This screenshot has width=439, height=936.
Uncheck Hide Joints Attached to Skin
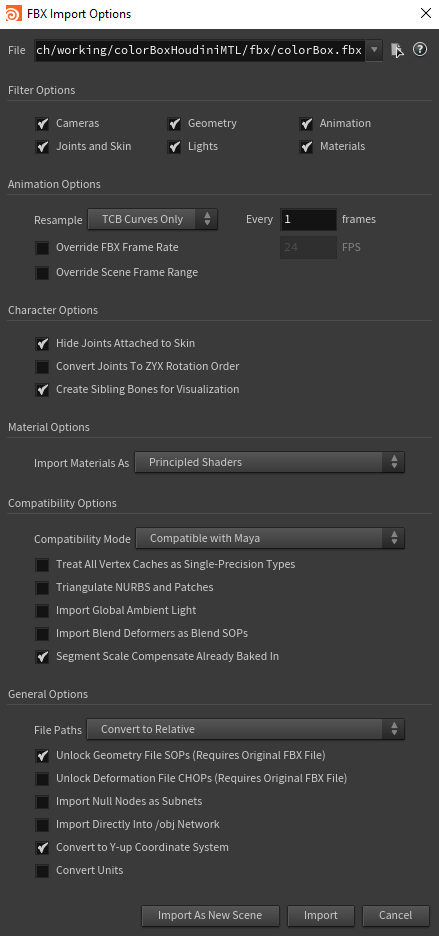click(42, 344)
